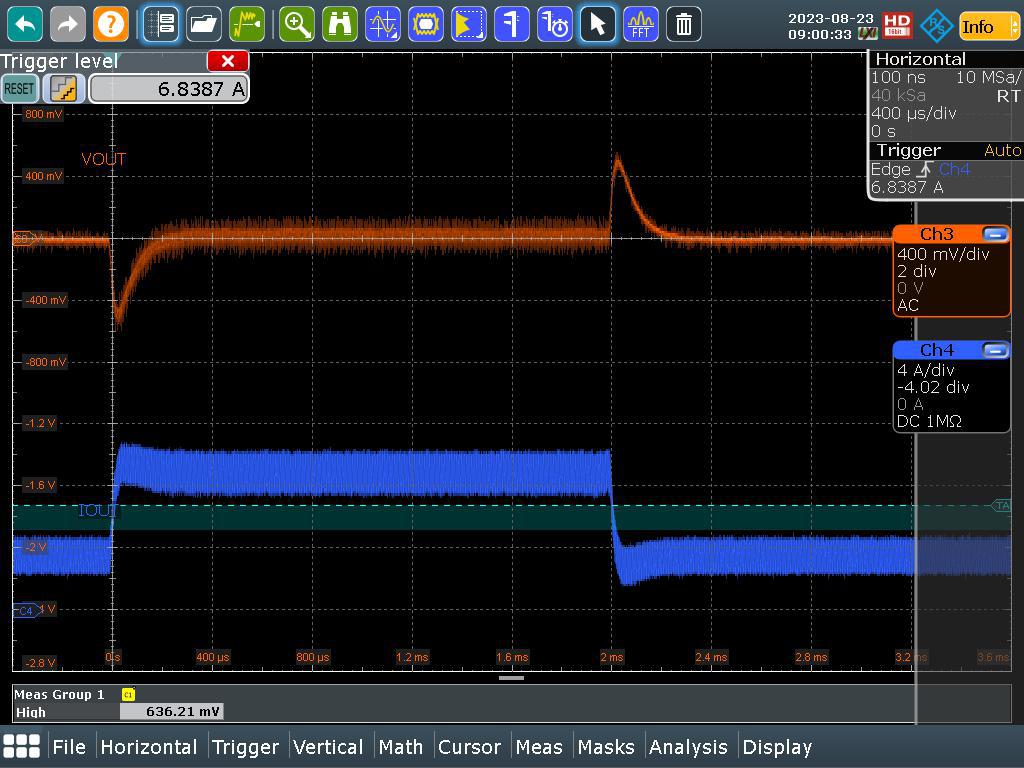This screenshot has height=768, width=1024.
Task: Open the Analysis menu
Action: click(689, 747)
